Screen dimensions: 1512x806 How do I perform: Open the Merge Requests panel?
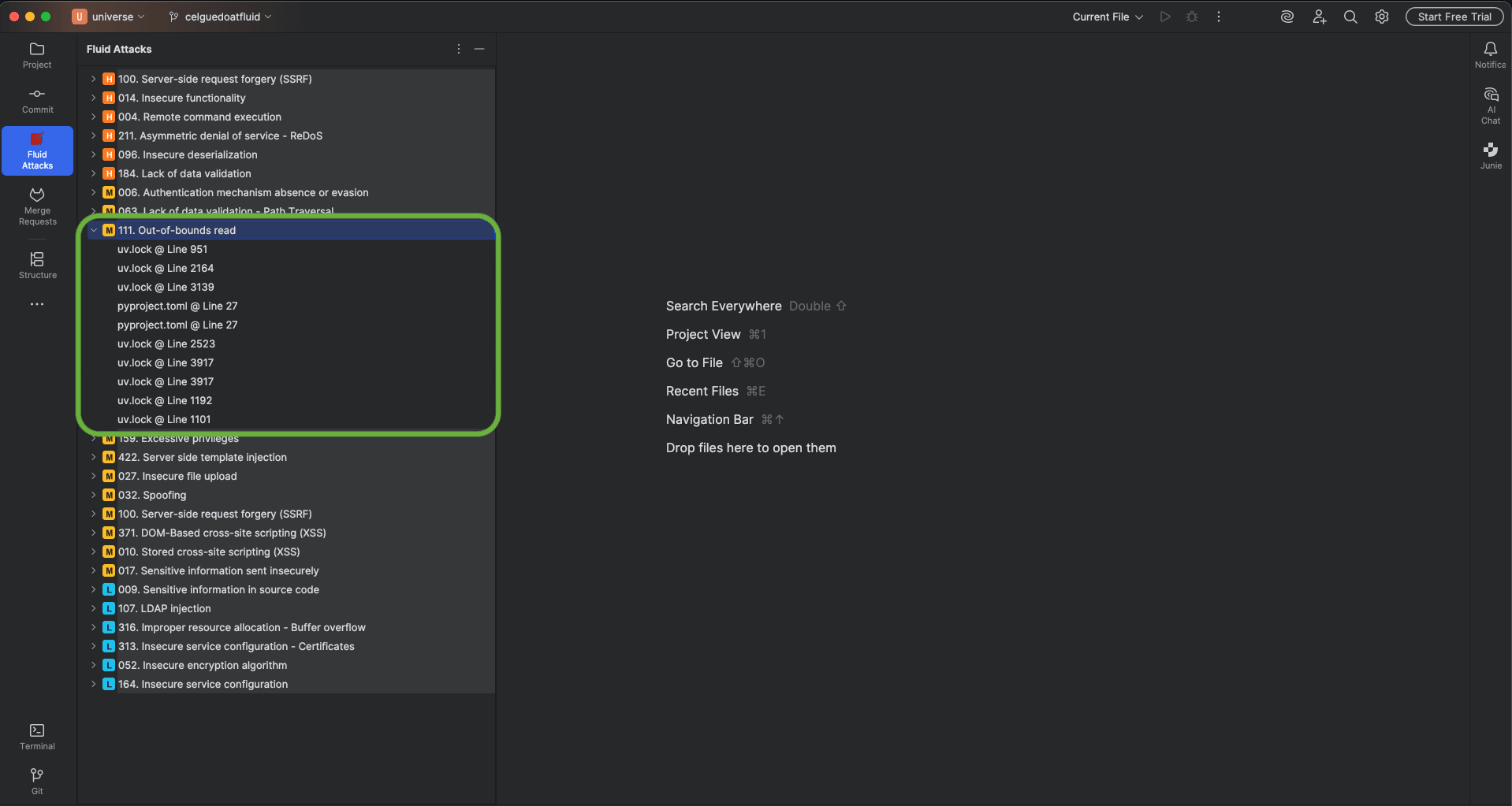[x=37, y=206]
